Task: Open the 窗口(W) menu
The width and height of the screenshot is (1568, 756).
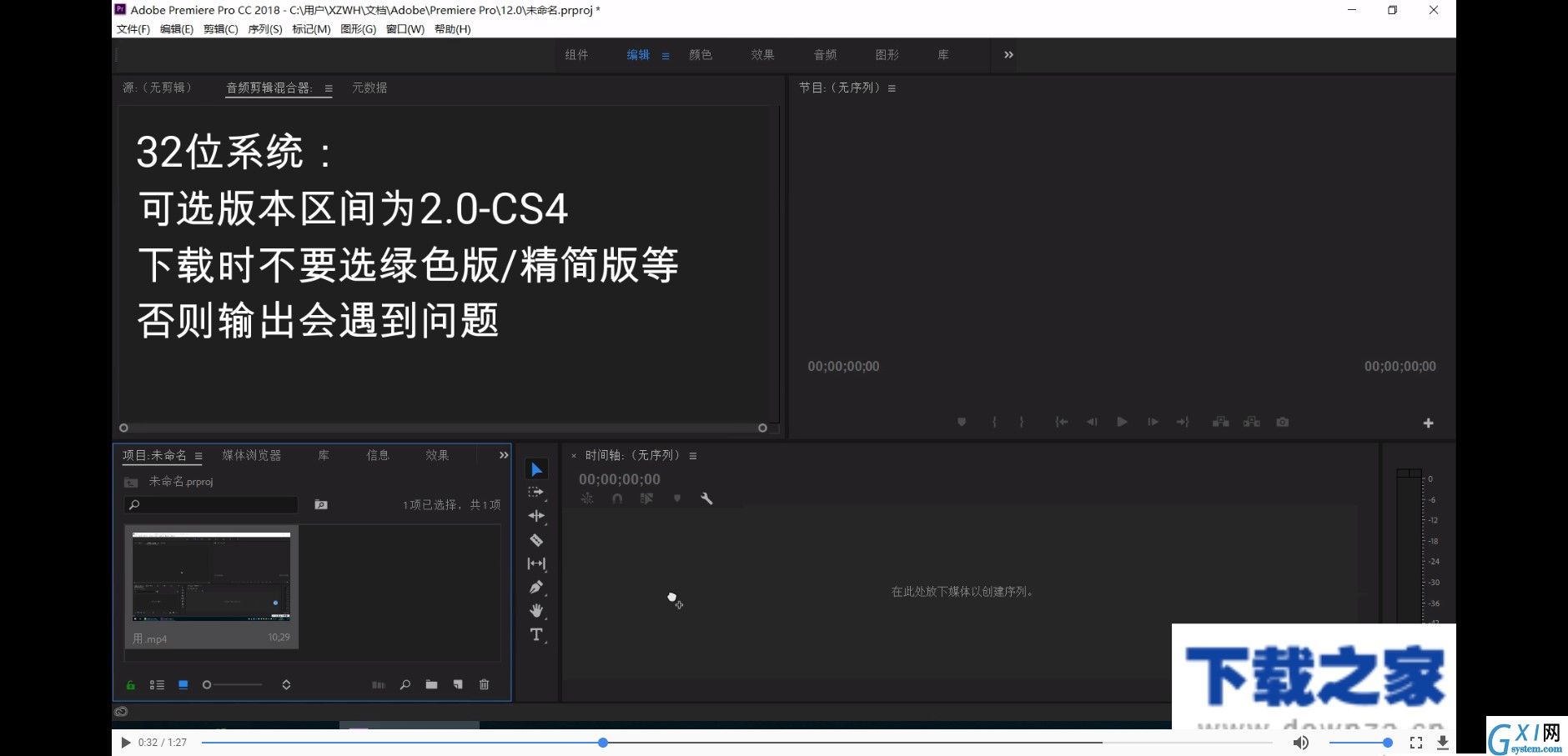Action: (x=405, y=29)
